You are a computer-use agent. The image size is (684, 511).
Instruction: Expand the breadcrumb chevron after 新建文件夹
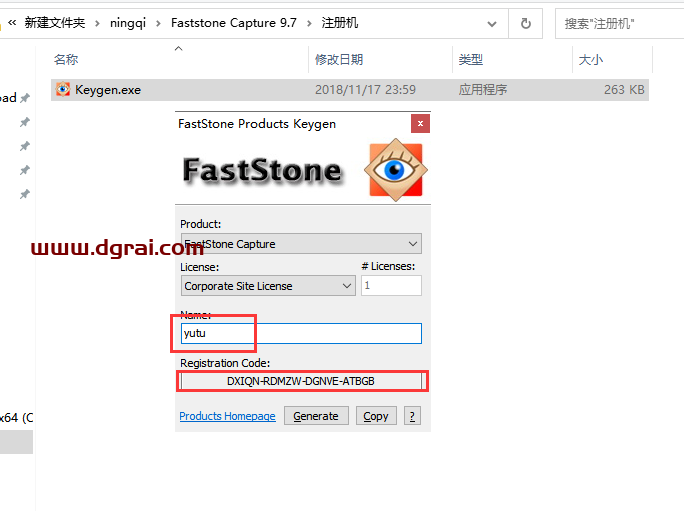97,23
